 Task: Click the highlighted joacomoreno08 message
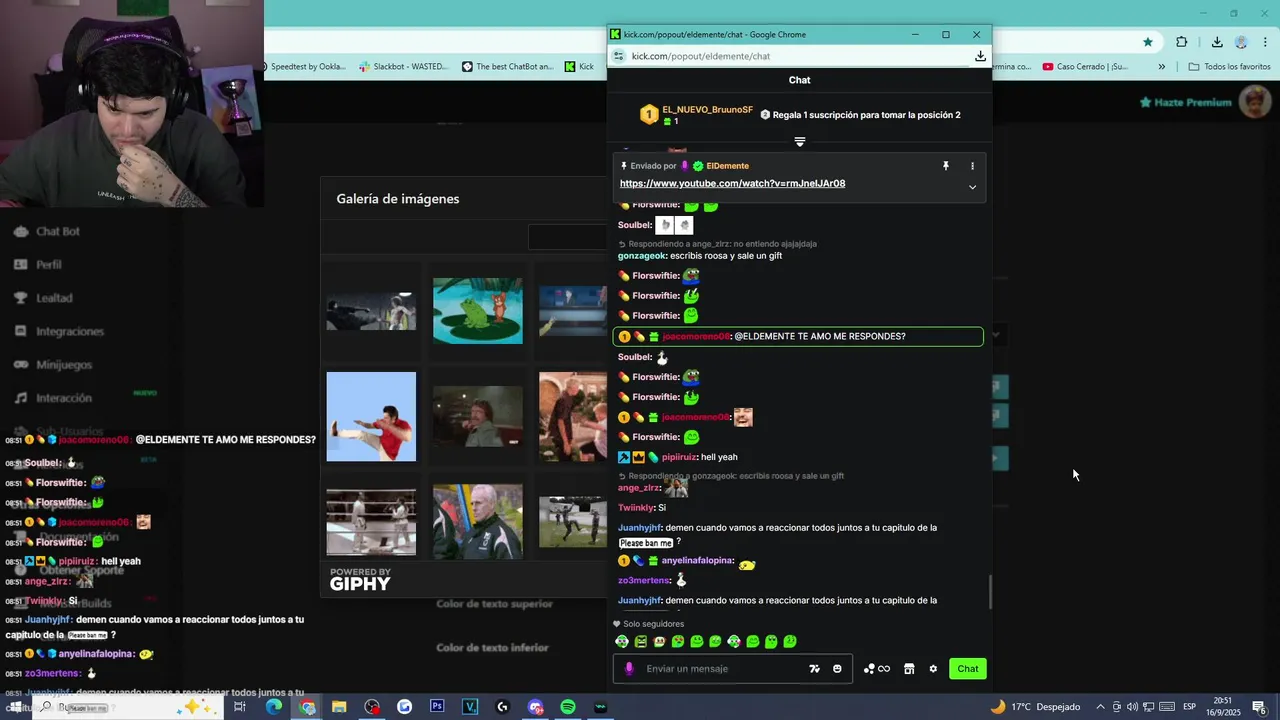tap(798, 337)
